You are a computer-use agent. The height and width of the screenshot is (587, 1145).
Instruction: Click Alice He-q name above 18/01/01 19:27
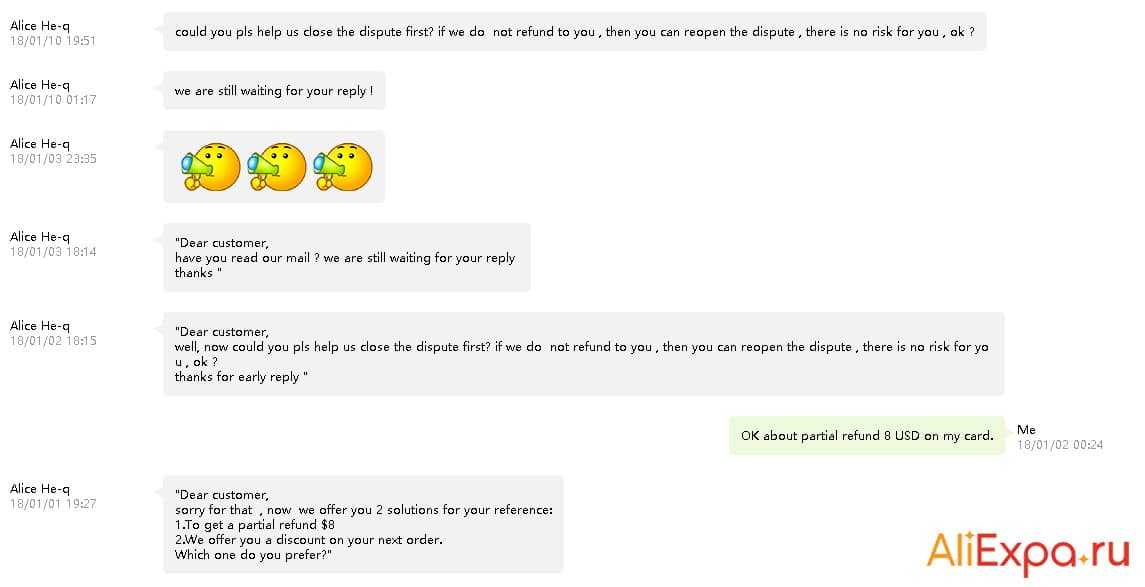[40, 489]
